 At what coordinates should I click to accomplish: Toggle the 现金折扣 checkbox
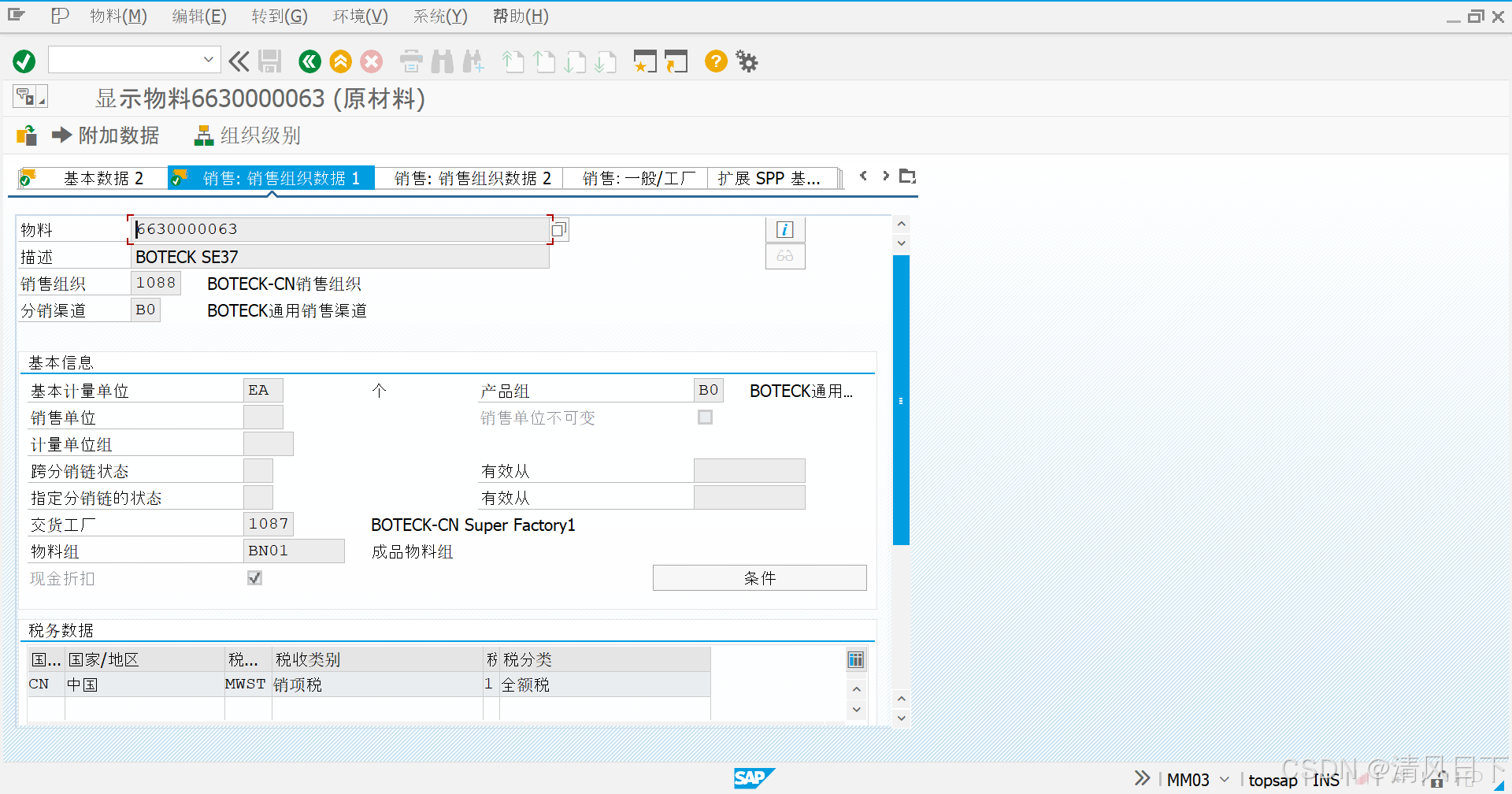tap(254, 577)
